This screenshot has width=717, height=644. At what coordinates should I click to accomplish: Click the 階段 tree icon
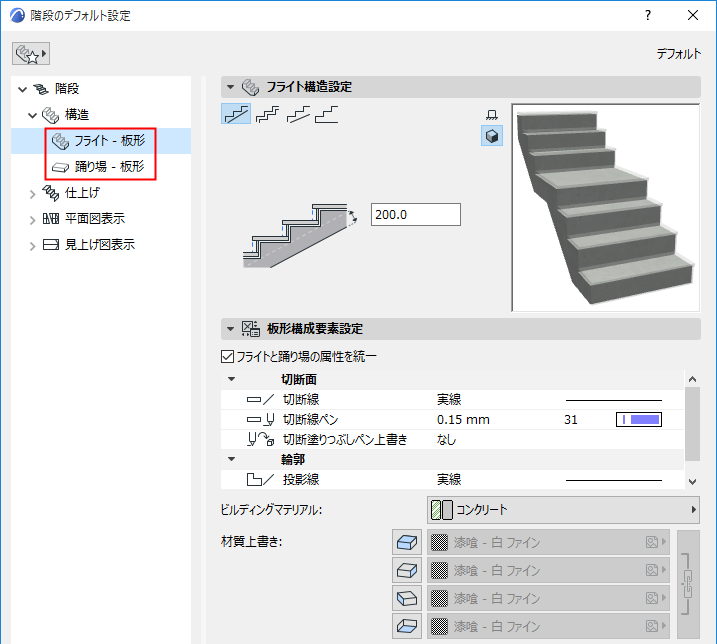click(x=41, y=89)
